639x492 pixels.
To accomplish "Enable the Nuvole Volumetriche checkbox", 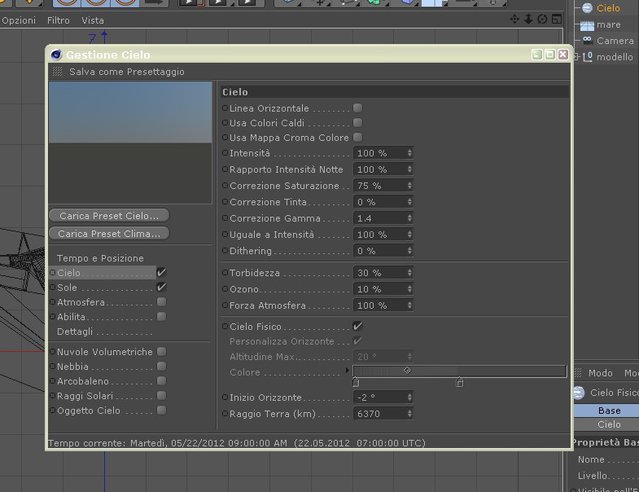I will (x=161, y=351).
